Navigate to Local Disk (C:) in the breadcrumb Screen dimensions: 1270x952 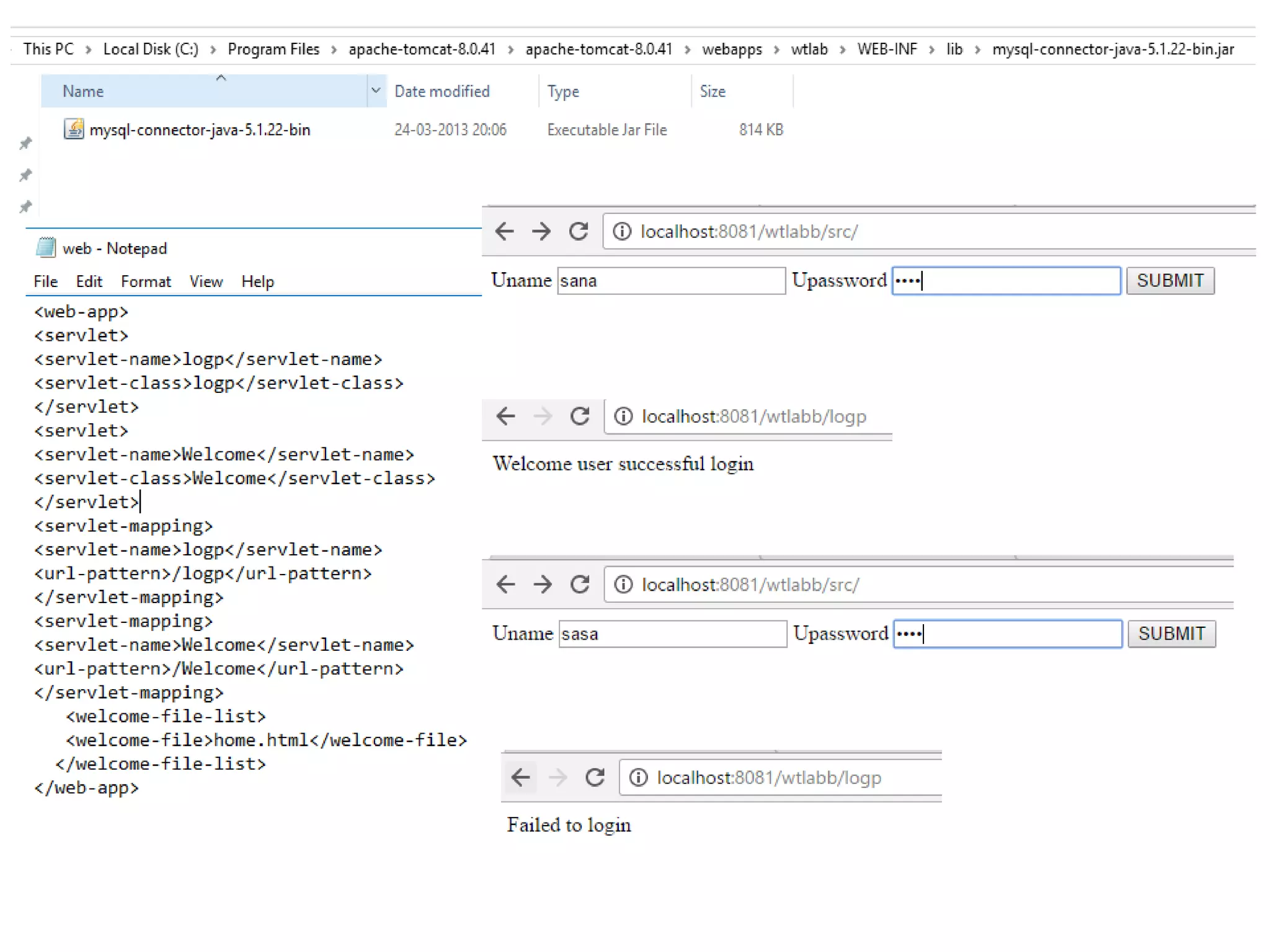151,49
